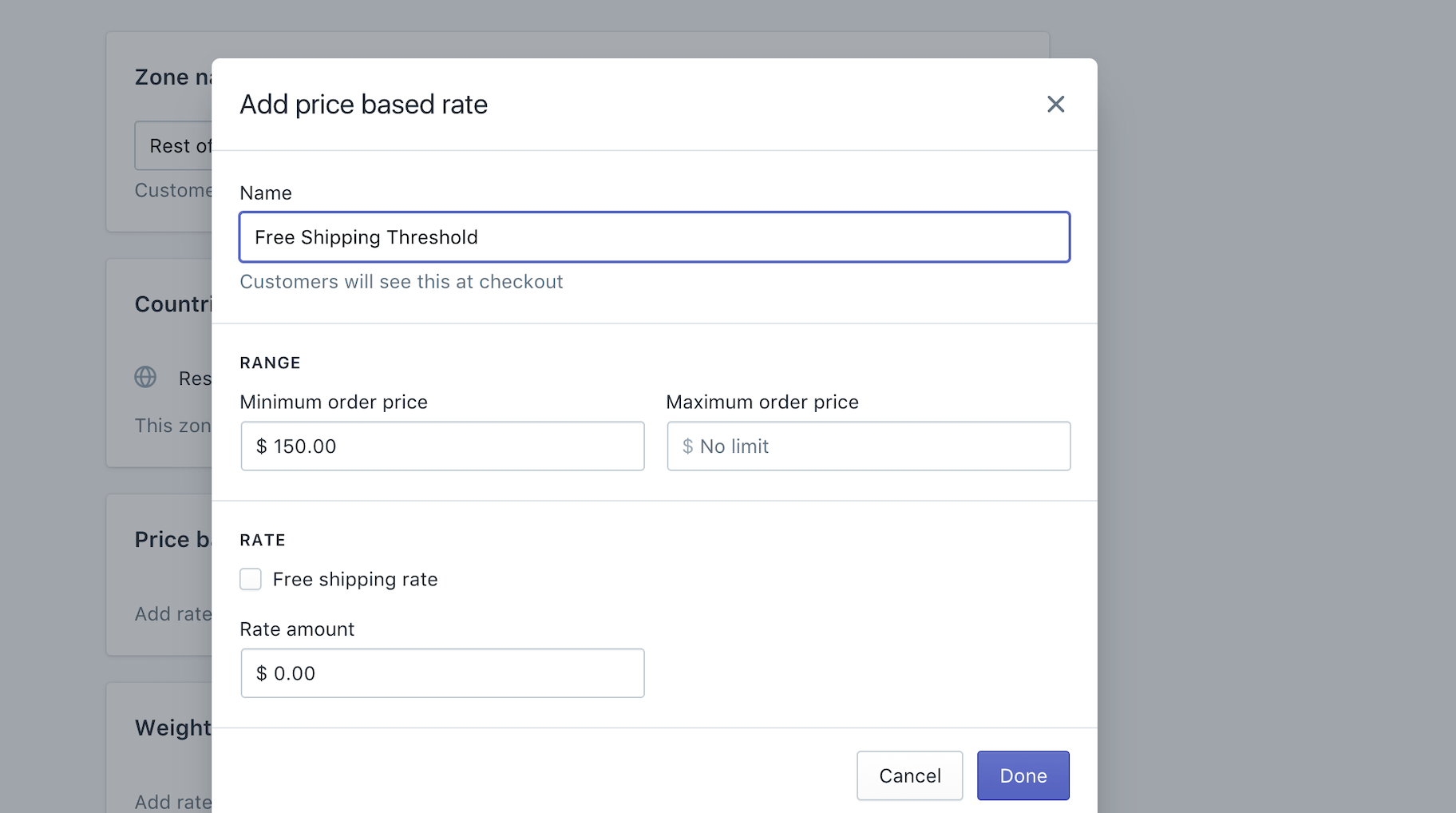Viewport: 1456px width, 813px height.
Task: Confirm the rate with the Done button
Action: click(x=1023, y=775)
